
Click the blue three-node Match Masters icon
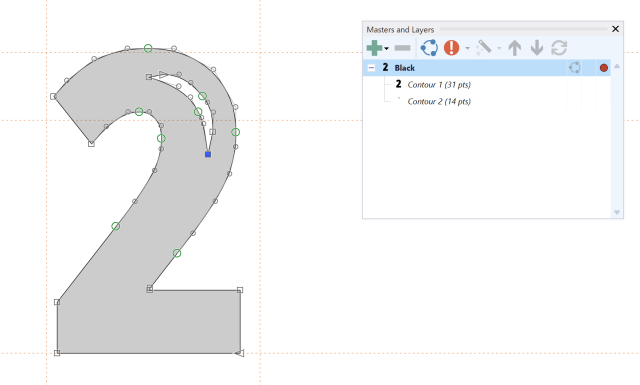point(429,48)
